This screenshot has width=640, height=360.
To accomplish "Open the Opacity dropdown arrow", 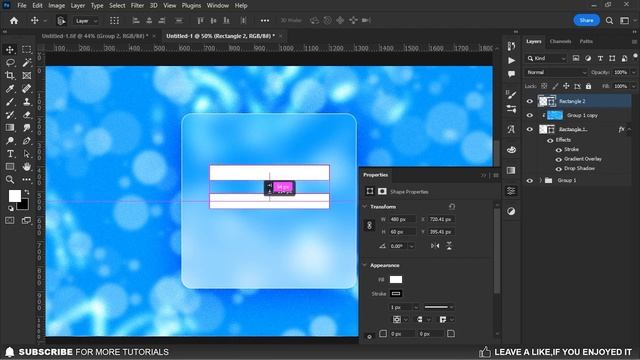I will coord(633,72).
